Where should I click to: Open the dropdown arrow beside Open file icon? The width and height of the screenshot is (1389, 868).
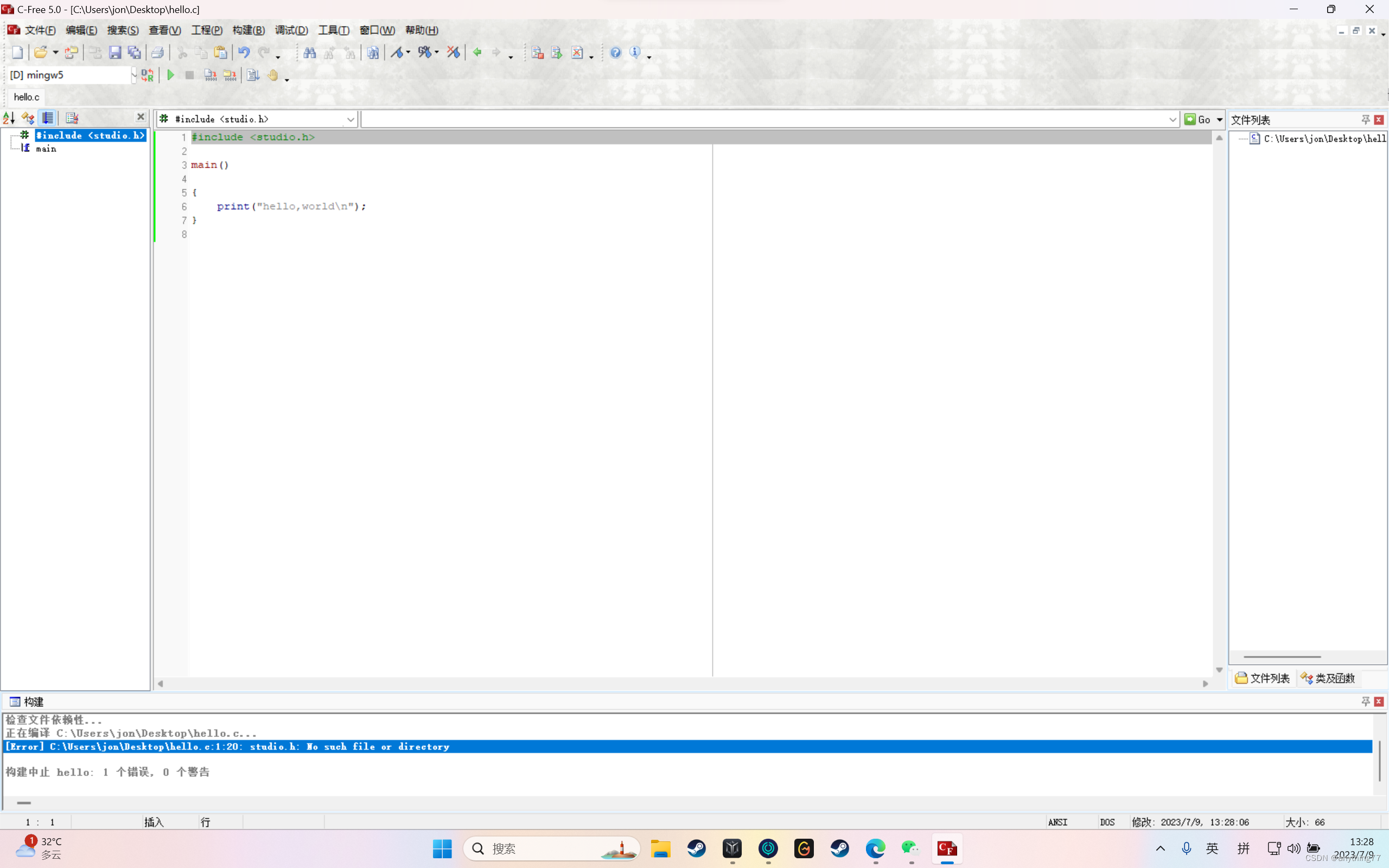55,52
